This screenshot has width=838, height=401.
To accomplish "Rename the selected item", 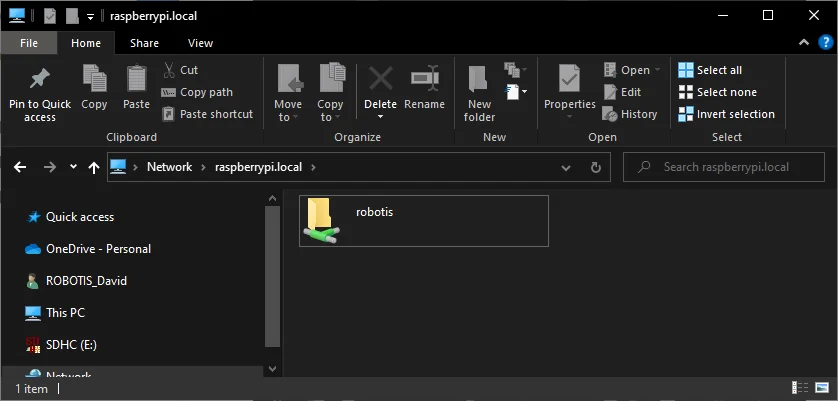I will [x=424, y=88].
